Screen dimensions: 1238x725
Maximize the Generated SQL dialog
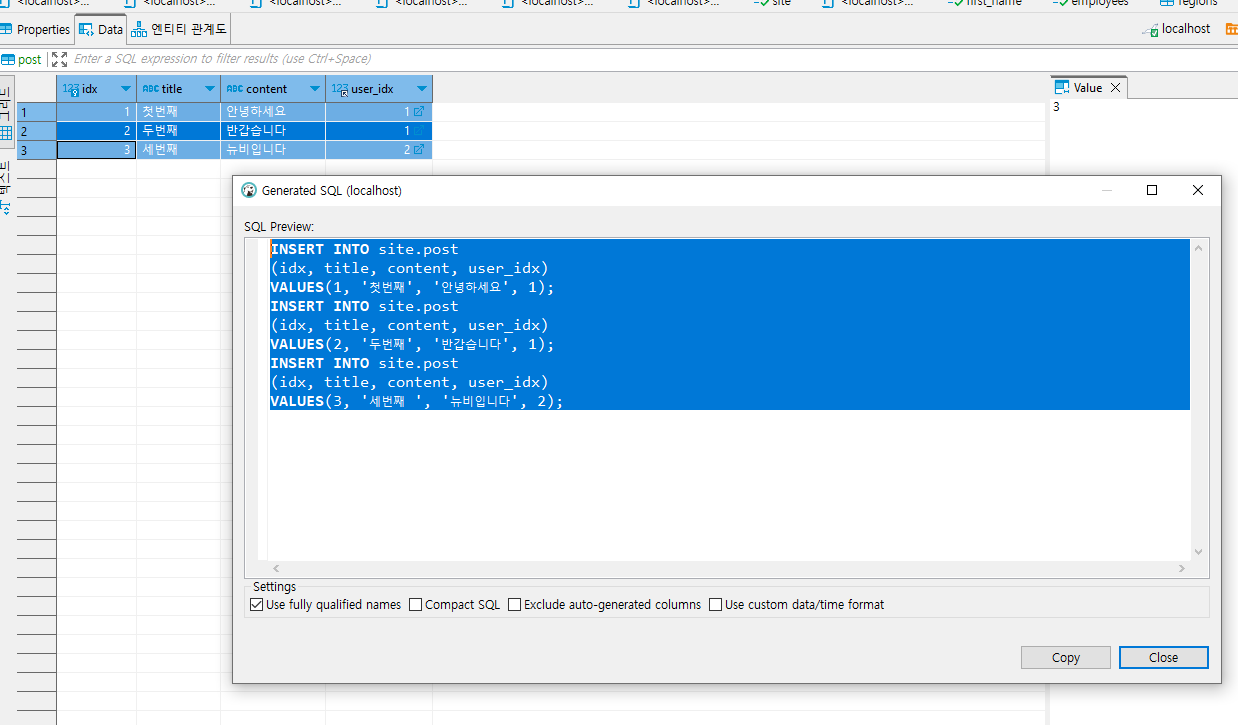click(1152, 190)
